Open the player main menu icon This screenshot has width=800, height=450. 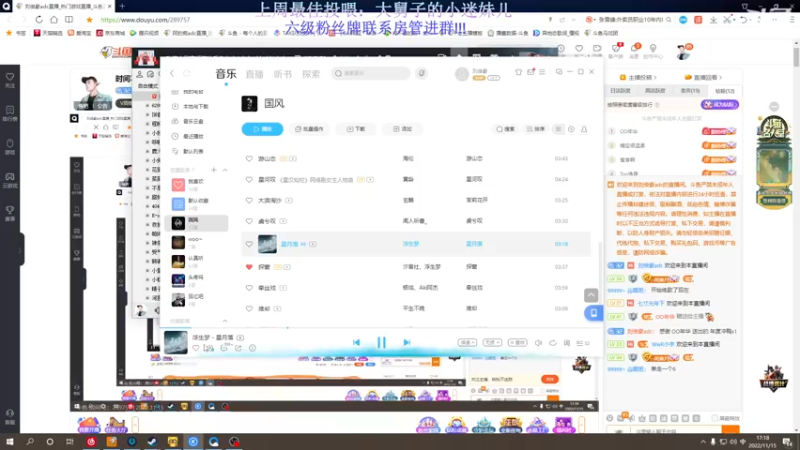tap(542, 72)
